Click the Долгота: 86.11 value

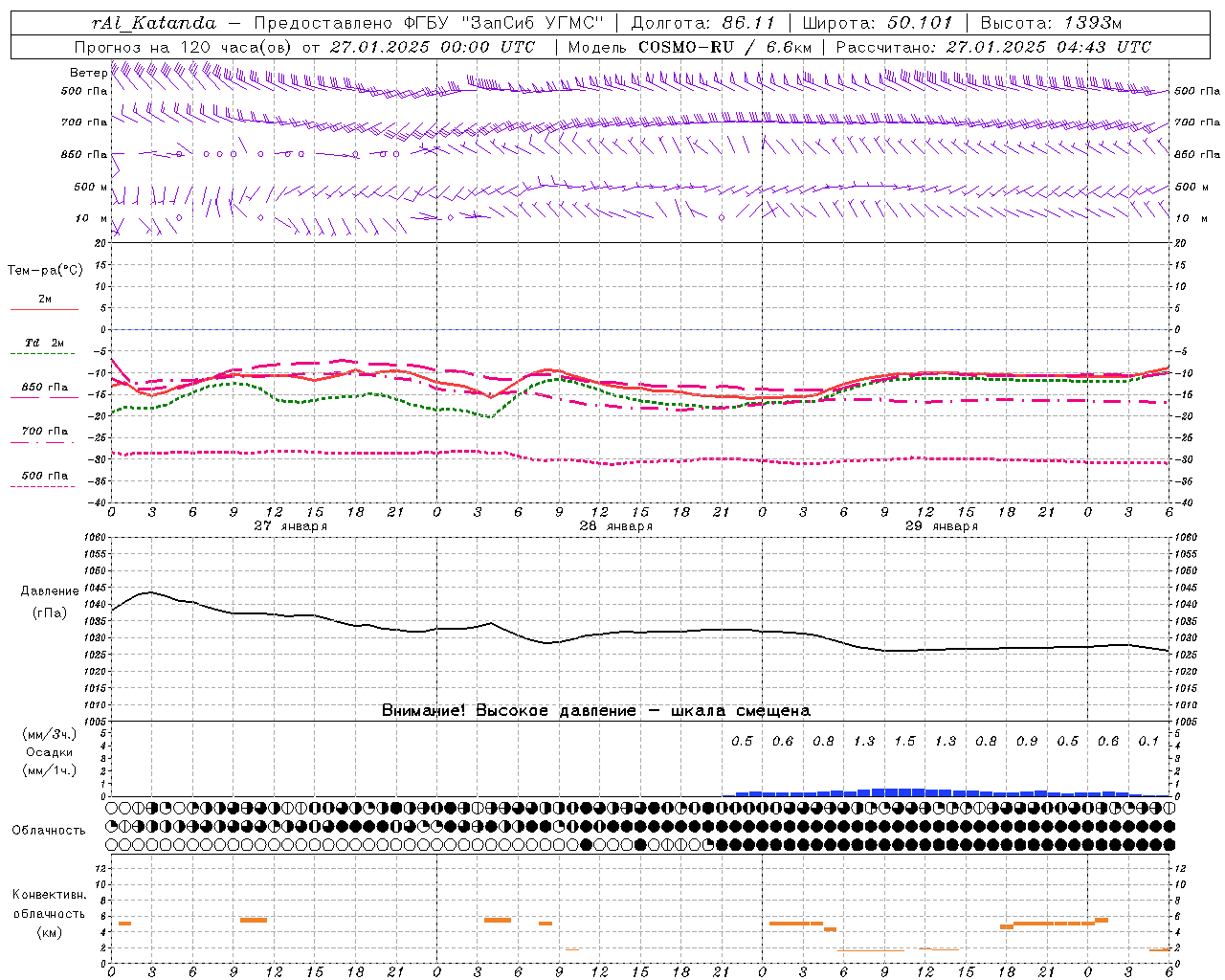pos(702,23)
